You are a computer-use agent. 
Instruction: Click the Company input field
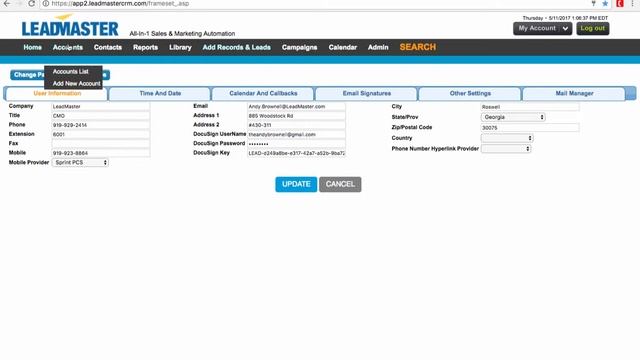coord(100,107)
